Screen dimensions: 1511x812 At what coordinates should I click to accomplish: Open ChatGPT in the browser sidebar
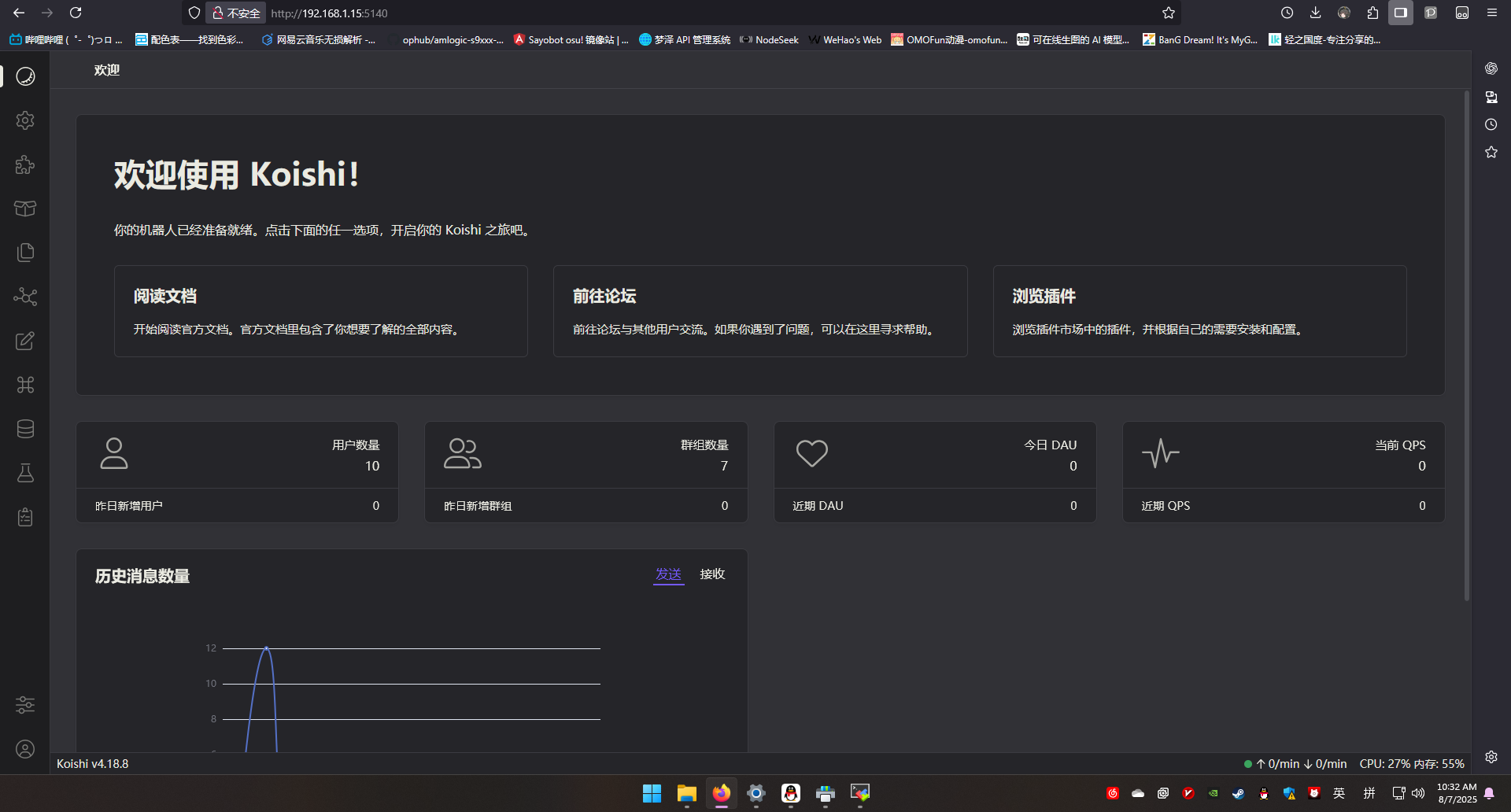pos(1491,68)
